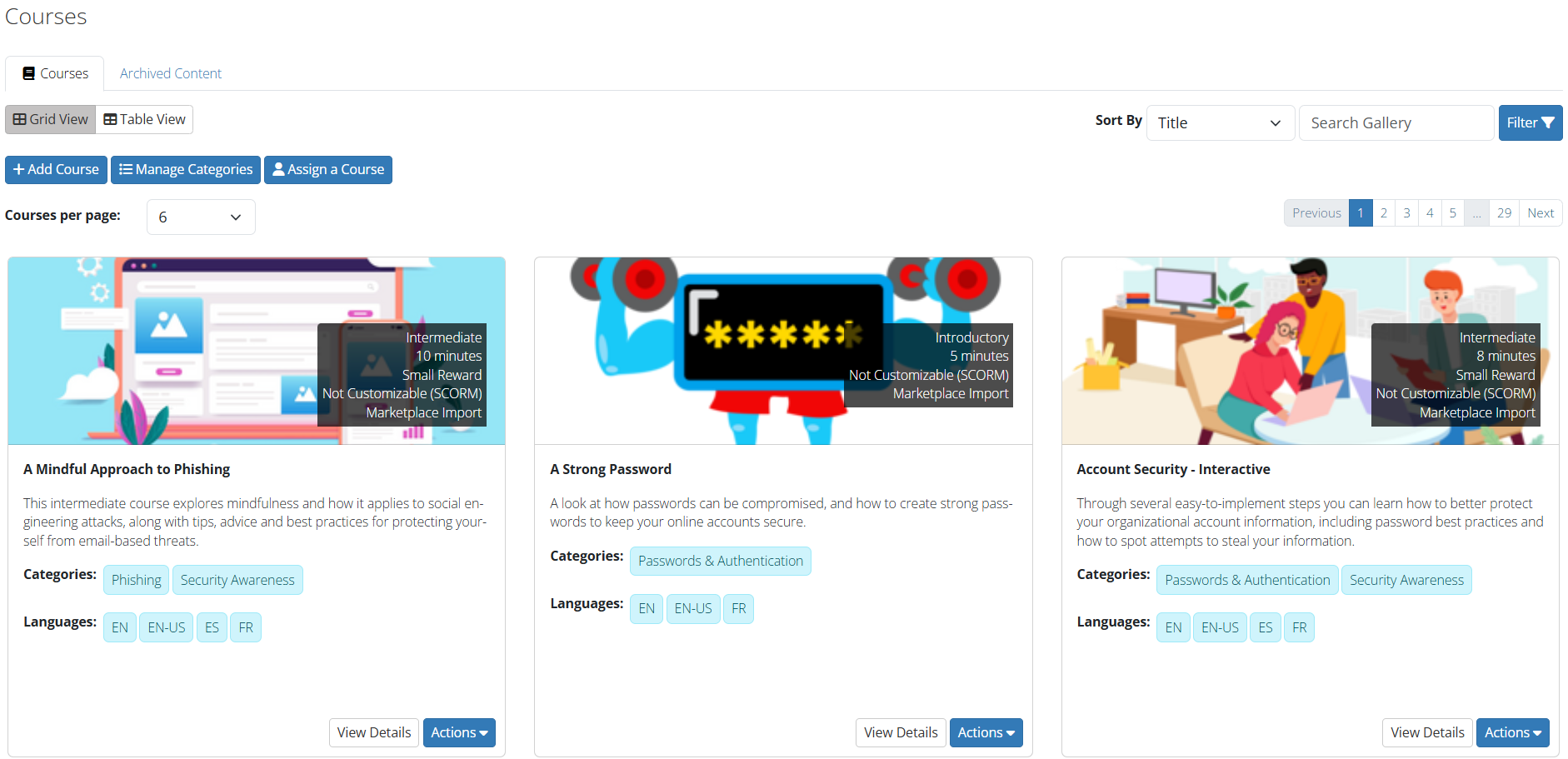This screenshot has width=1568, height=759.
Task: Choose EN language on Mindful Phishing card
Action: pos(120,627)
